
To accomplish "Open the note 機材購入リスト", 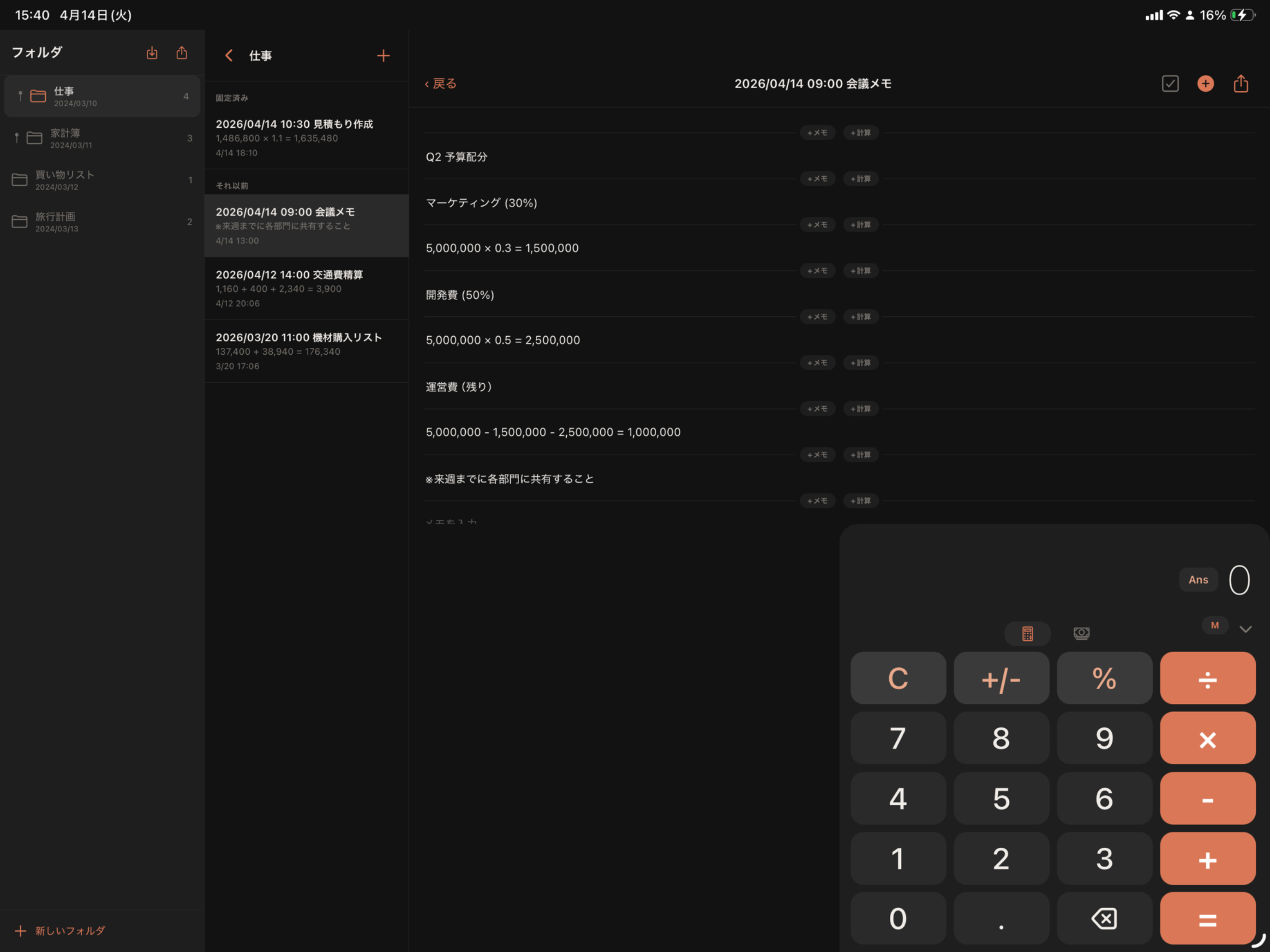I will point(306,351).
